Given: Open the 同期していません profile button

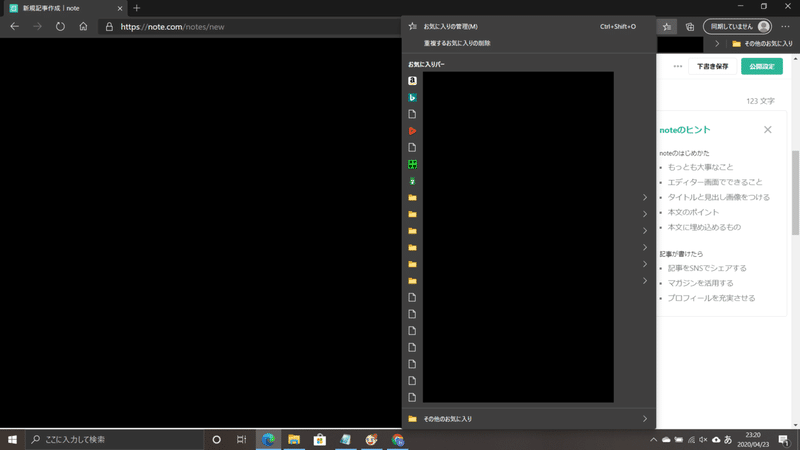Looking at the screenshot, I should pyautogui.click(x=737, y=27).
